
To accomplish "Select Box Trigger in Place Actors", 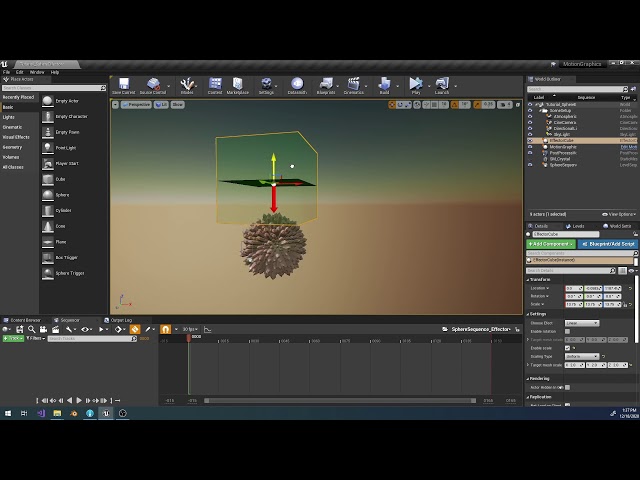I will click(67, 258).
